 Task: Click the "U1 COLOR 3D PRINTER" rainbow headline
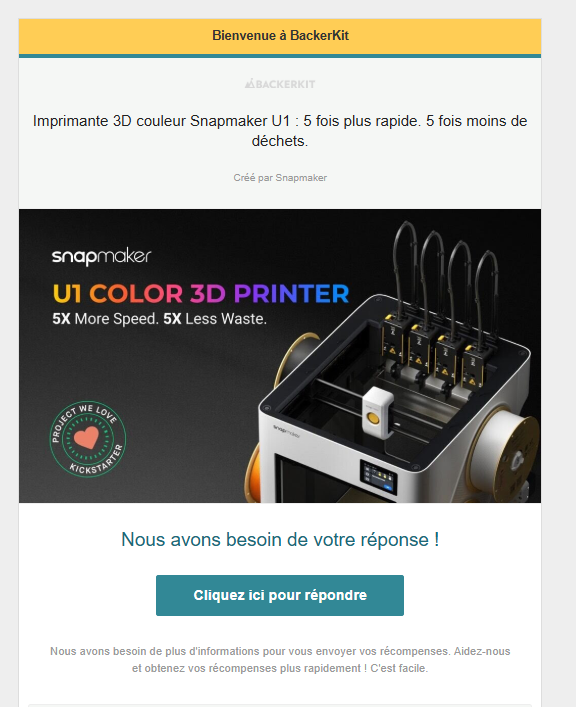pos(201,294)
